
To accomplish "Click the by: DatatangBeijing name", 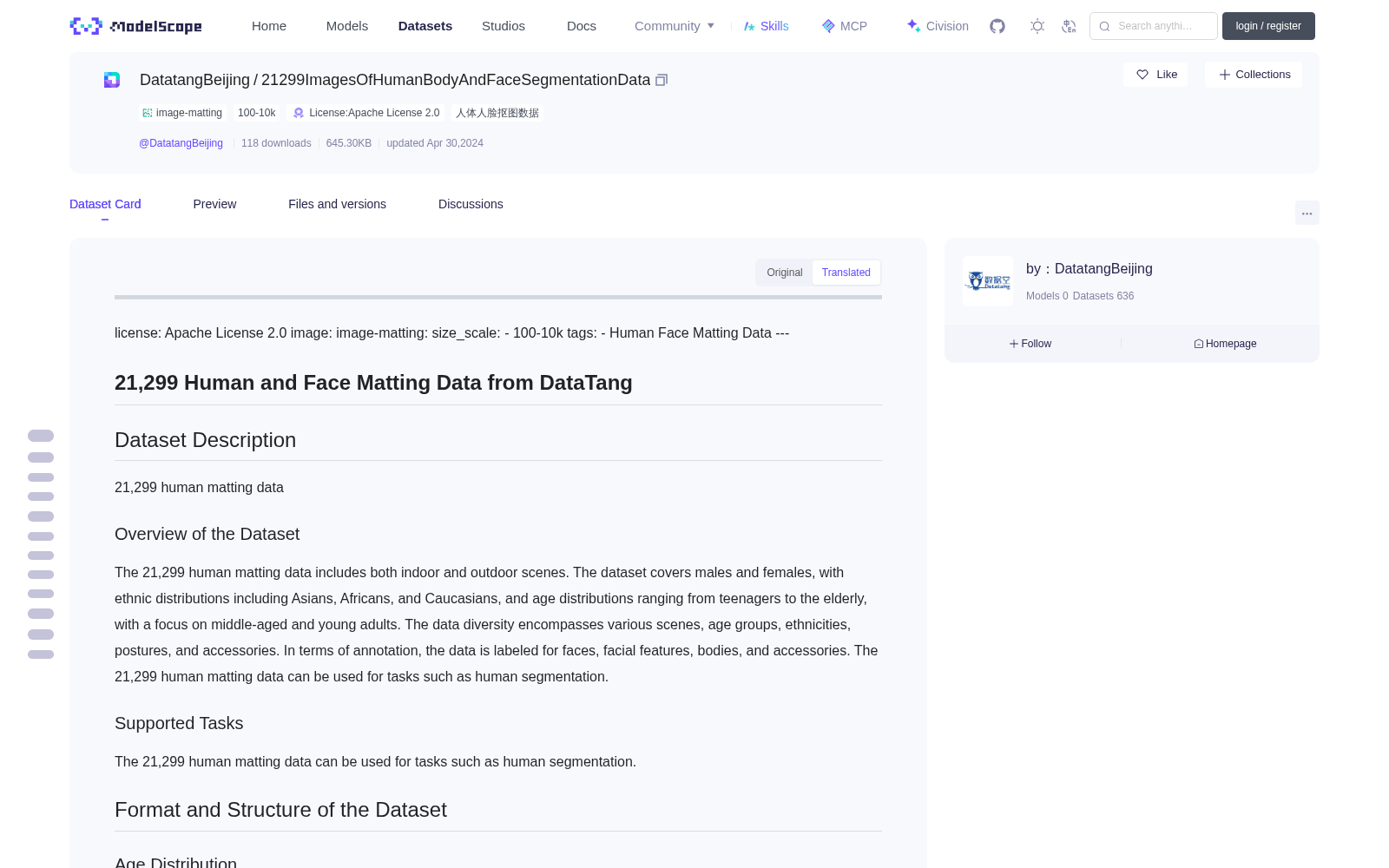I will (x=1089, y=269).
